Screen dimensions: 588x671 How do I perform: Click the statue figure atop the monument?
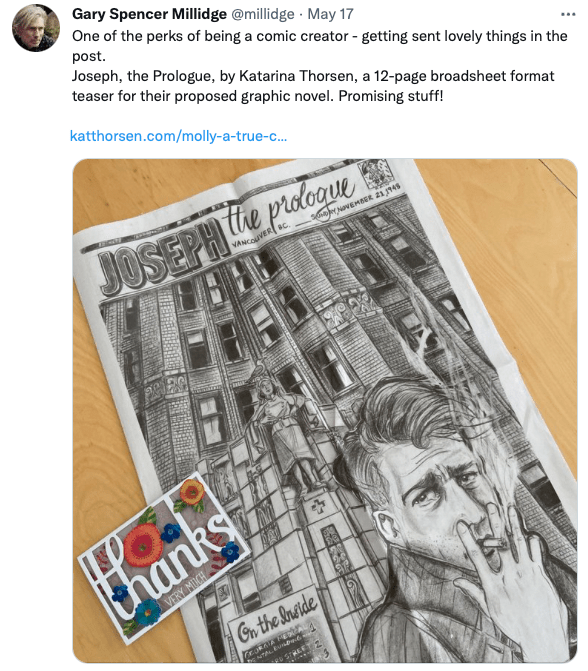284,427
